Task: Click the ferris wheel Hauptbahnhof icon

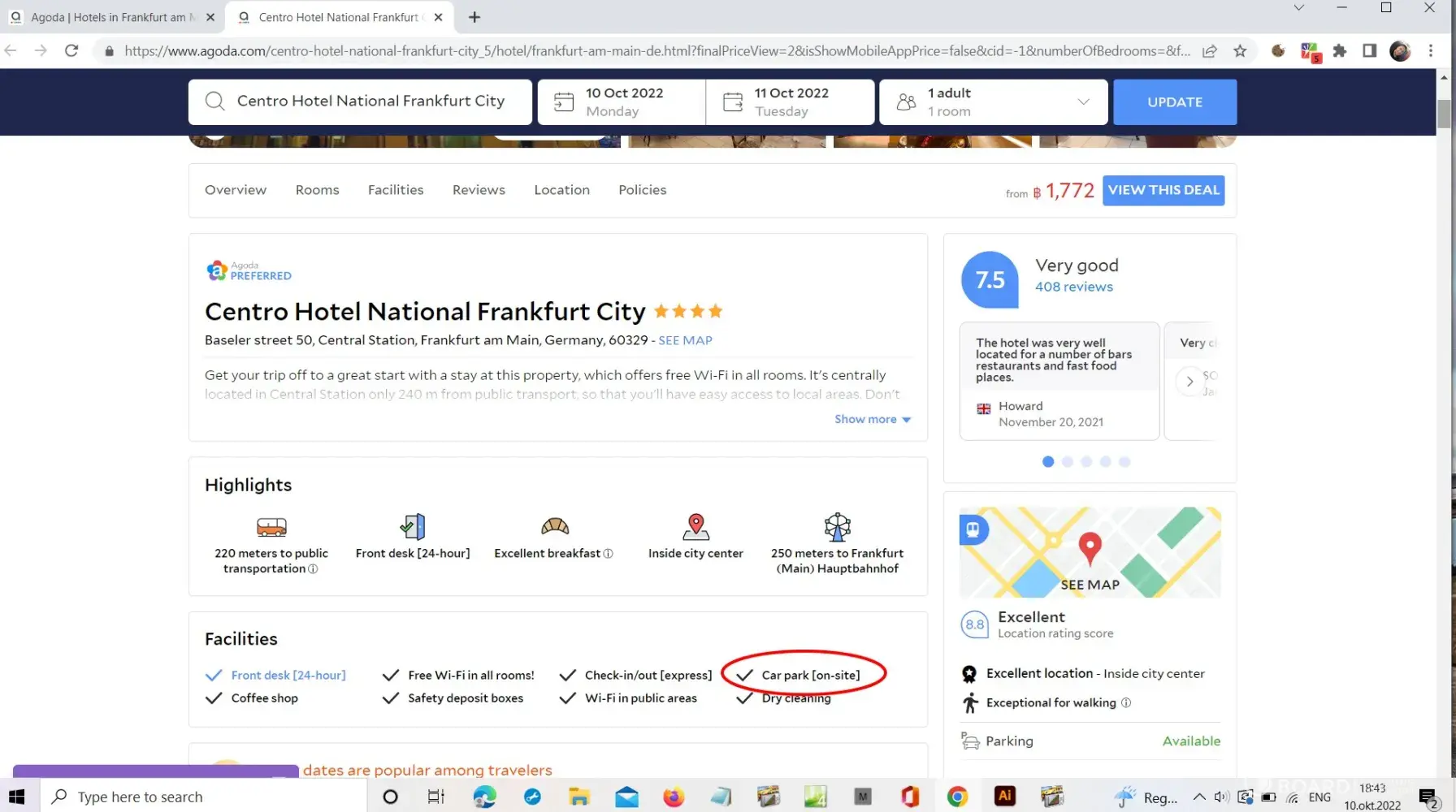Action: pyautogui.click(x=837, y=527)
